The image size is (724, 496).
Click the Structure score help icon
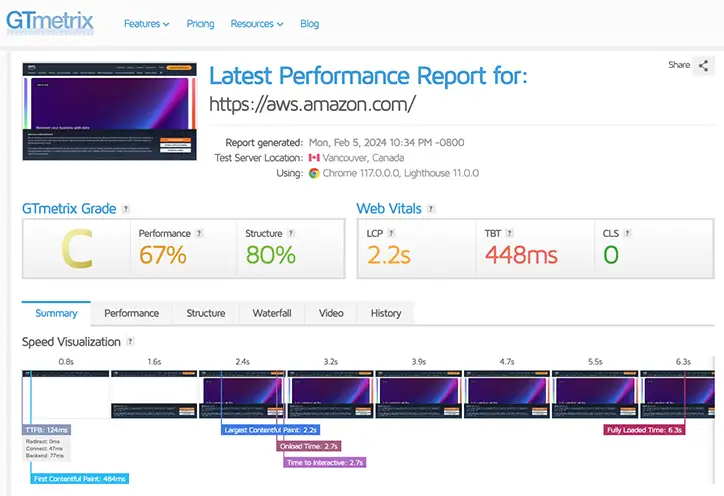(291, 233)
